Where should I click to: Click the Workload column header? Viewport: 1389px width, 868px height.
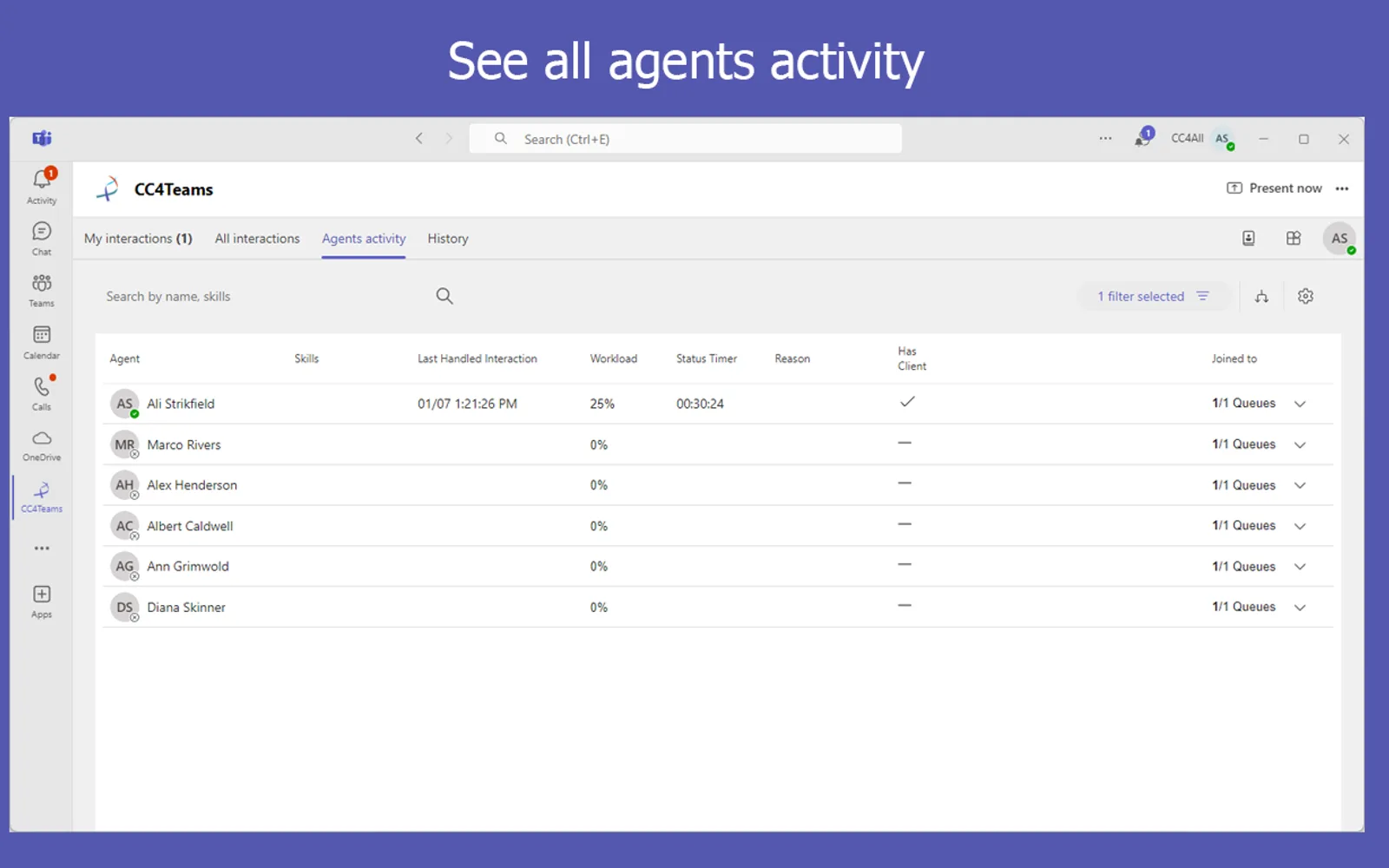point(614,358)
